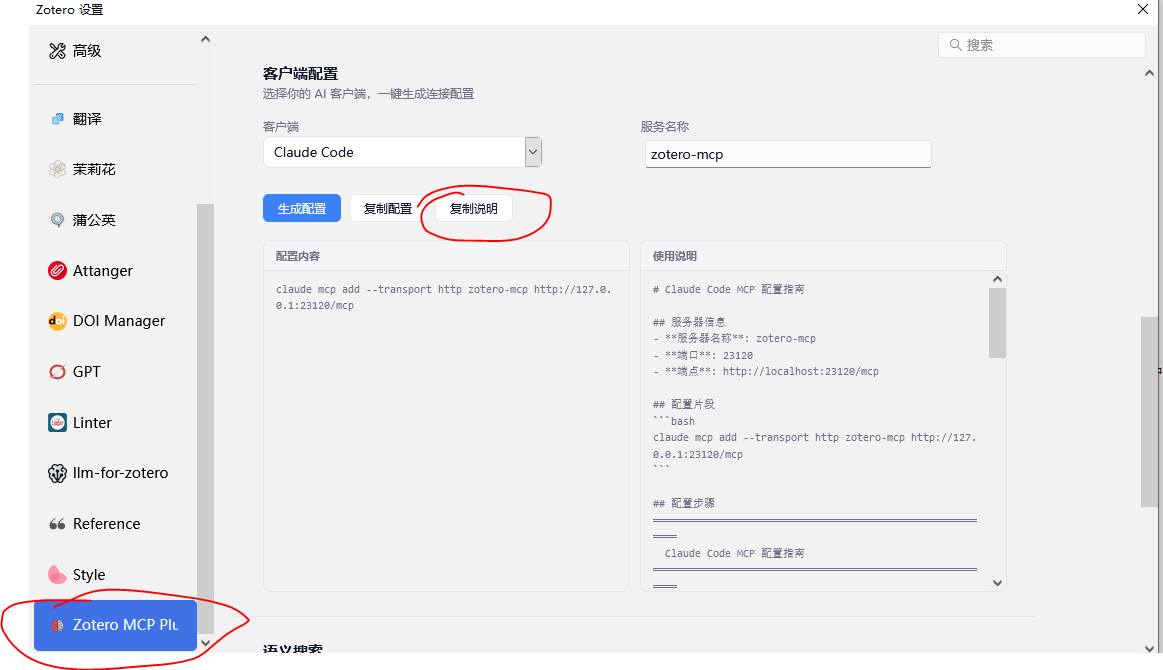Click the '## 配置步骤' heading line
This screenshot has width=1163, height=670.
click(684, 503)
